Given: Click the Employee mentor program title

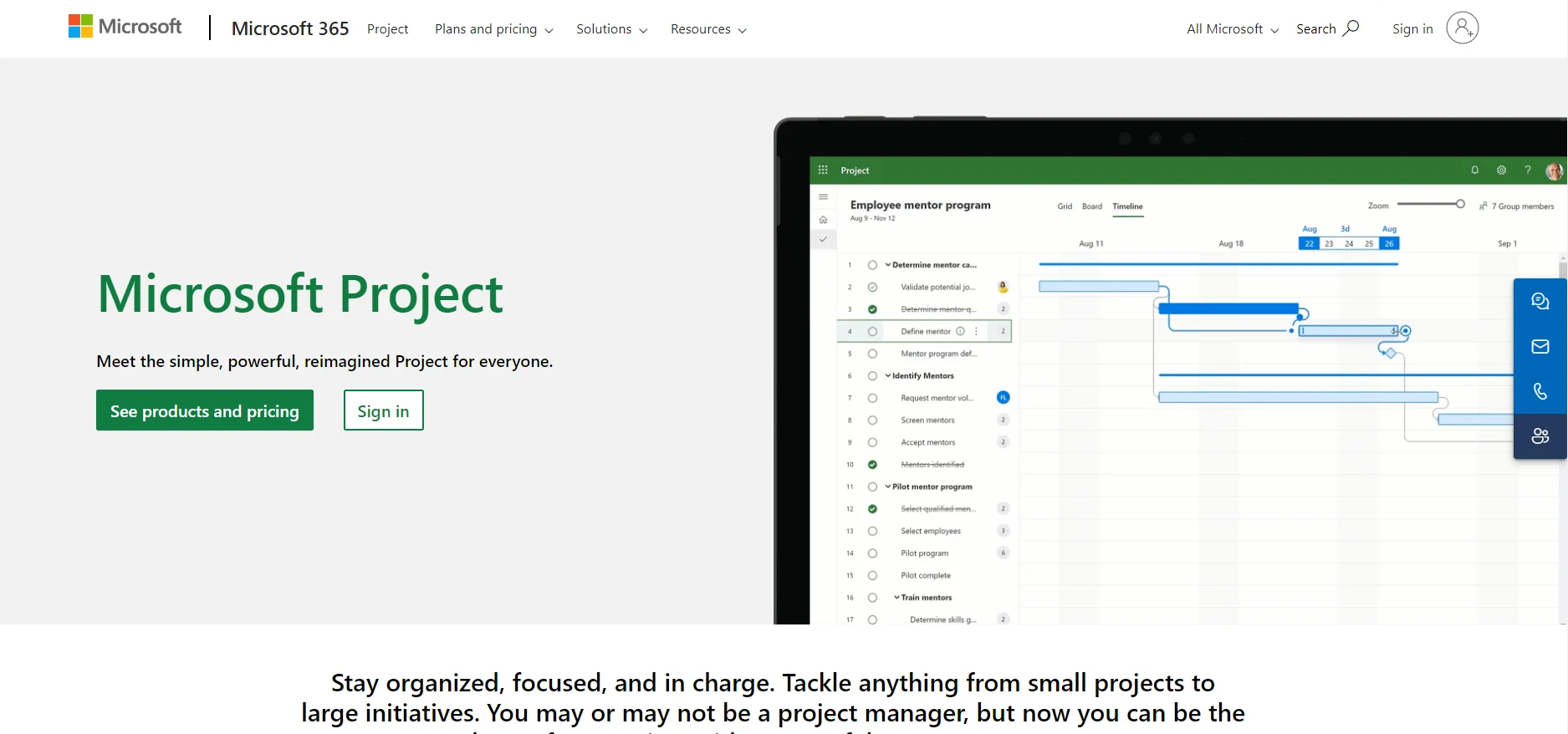Looking at the screenshot, I should coord(920,205).
